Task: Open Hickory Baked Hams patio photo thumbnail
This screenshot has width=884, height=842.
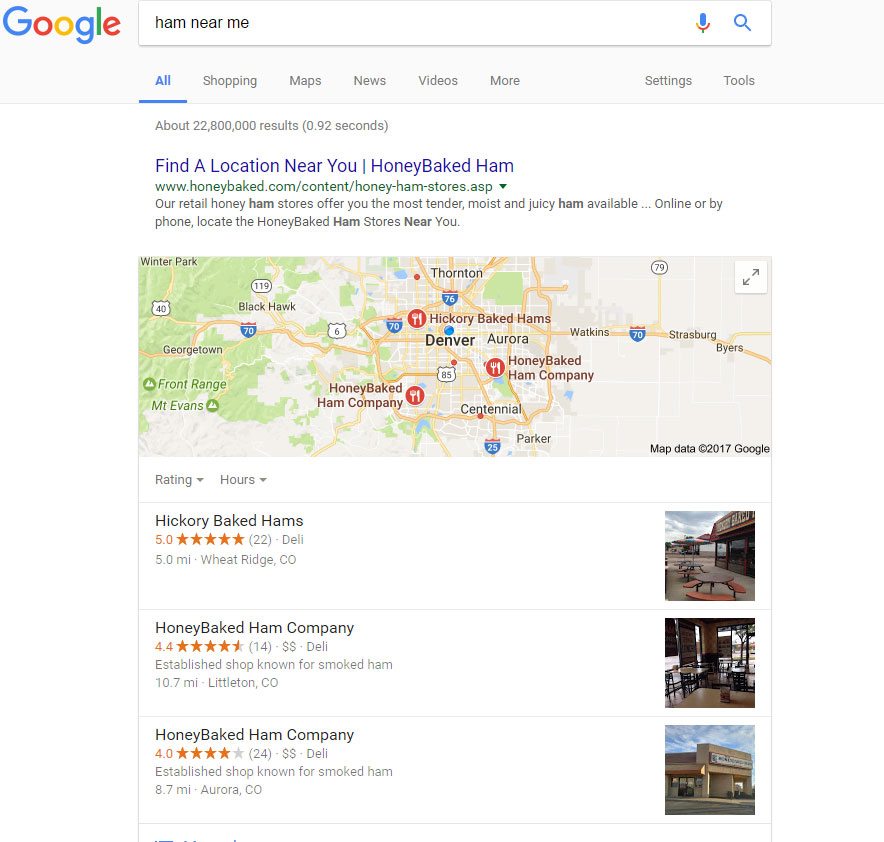Action: pyautogui.click(x=710, y=556)
